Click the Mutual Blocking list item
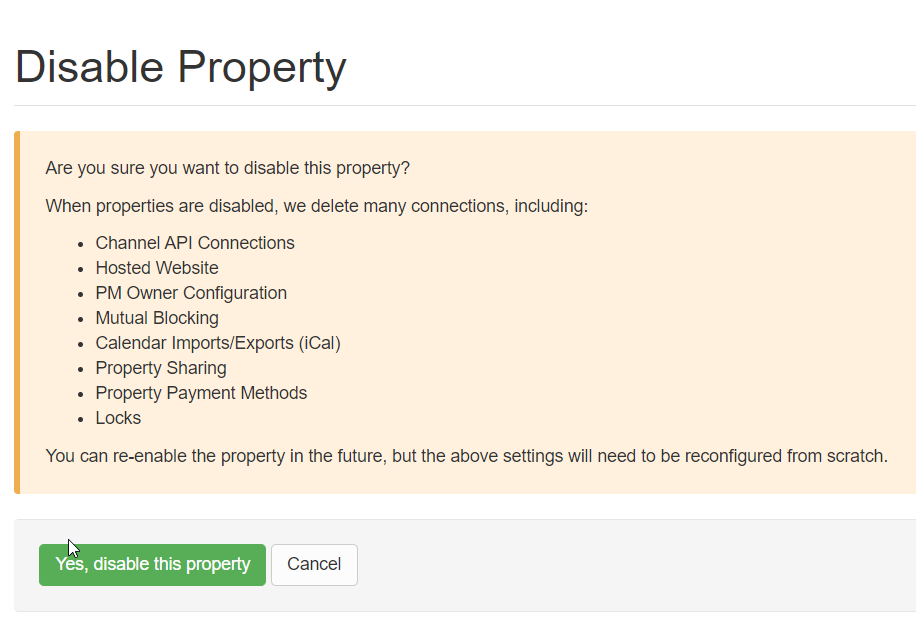 156,318
